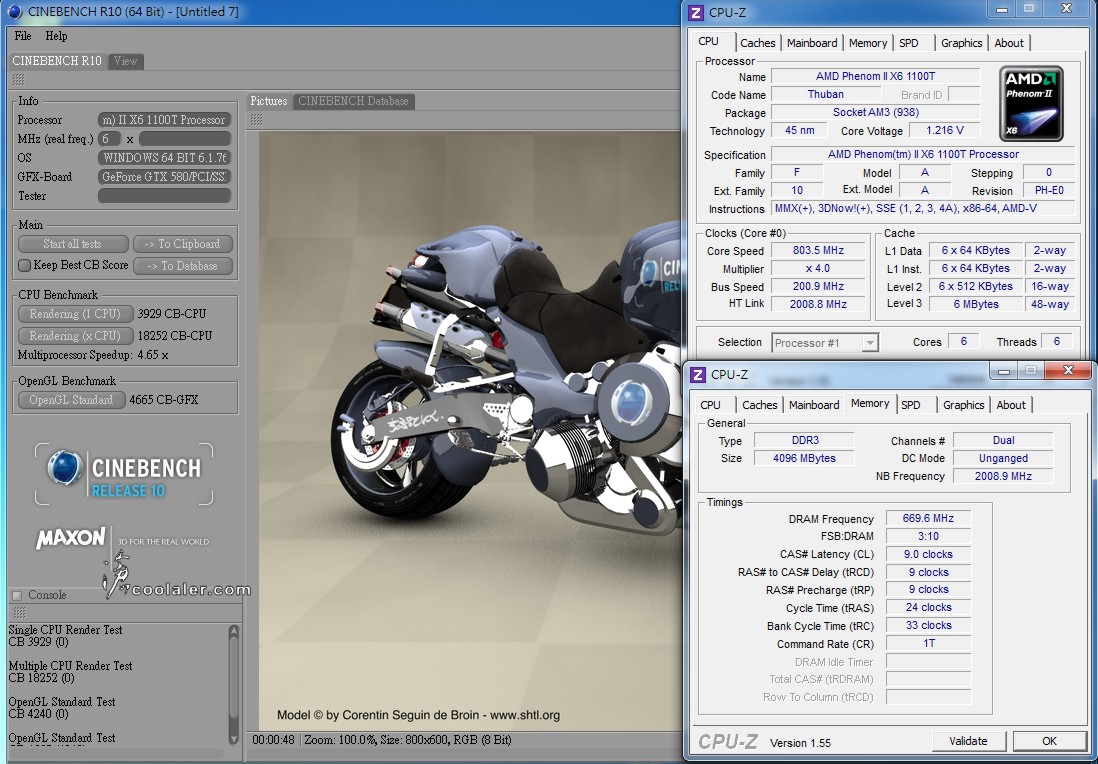Viewport: 1098px width, 764px height.
Task: Click the CPU-Z icon in the upper CPU-Z title bar
Action: (x=696, y=13)
